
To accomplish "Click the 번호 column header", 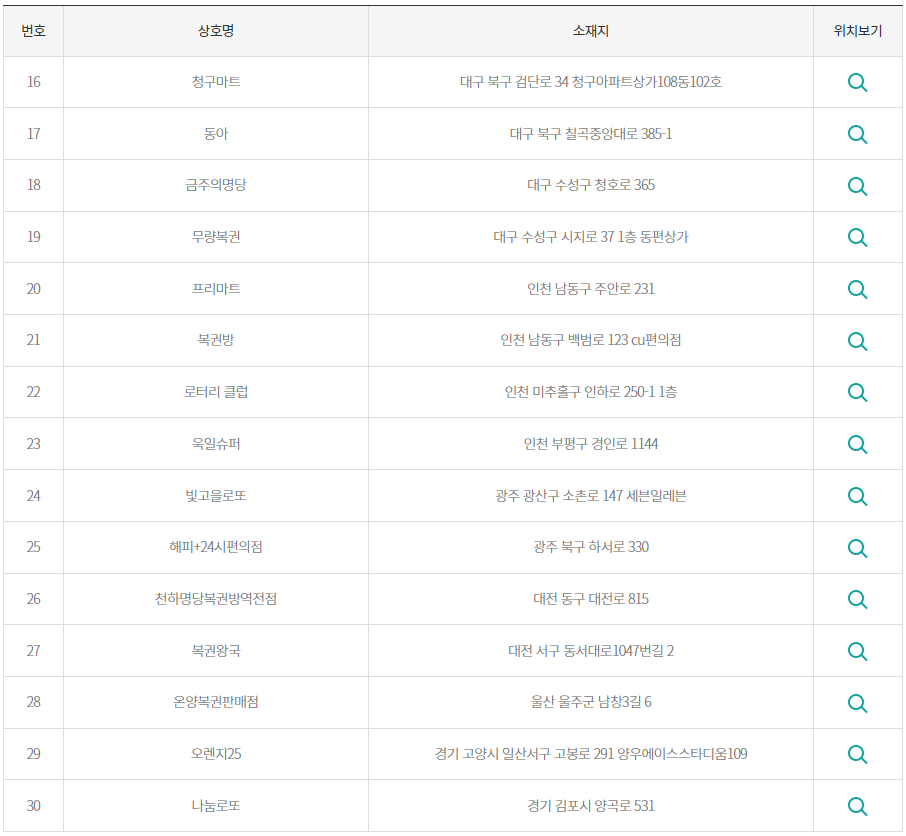I will click(34, 31).
